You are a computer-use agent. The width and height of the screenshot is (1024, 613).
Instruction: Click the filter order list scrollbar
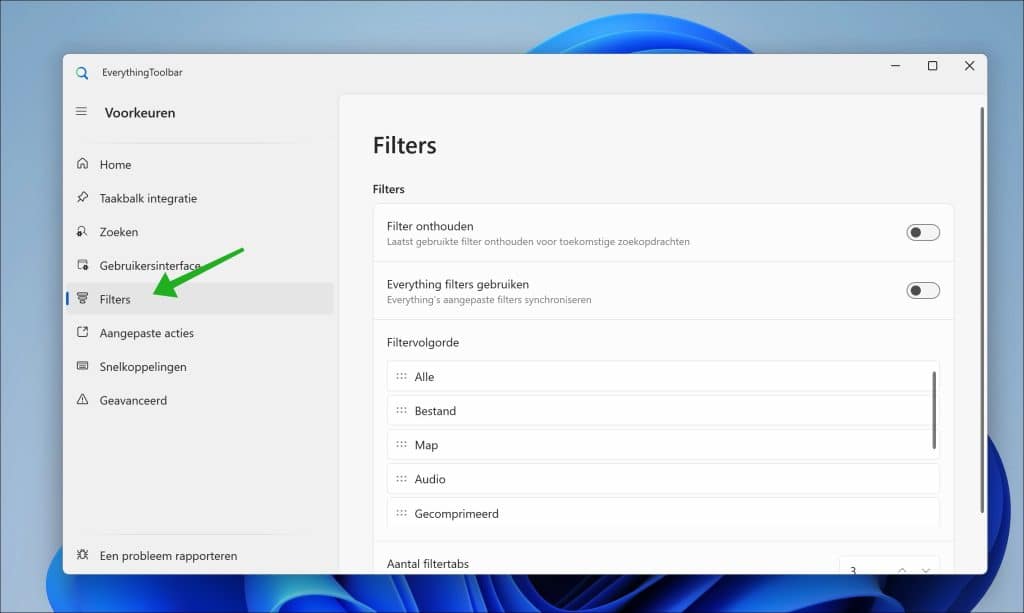[x=934, y=410]
